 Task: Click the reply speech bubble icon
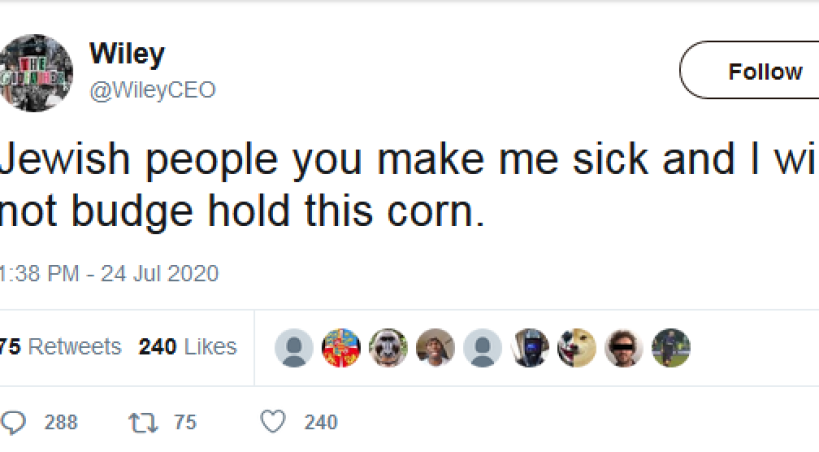tap(14, 422)
